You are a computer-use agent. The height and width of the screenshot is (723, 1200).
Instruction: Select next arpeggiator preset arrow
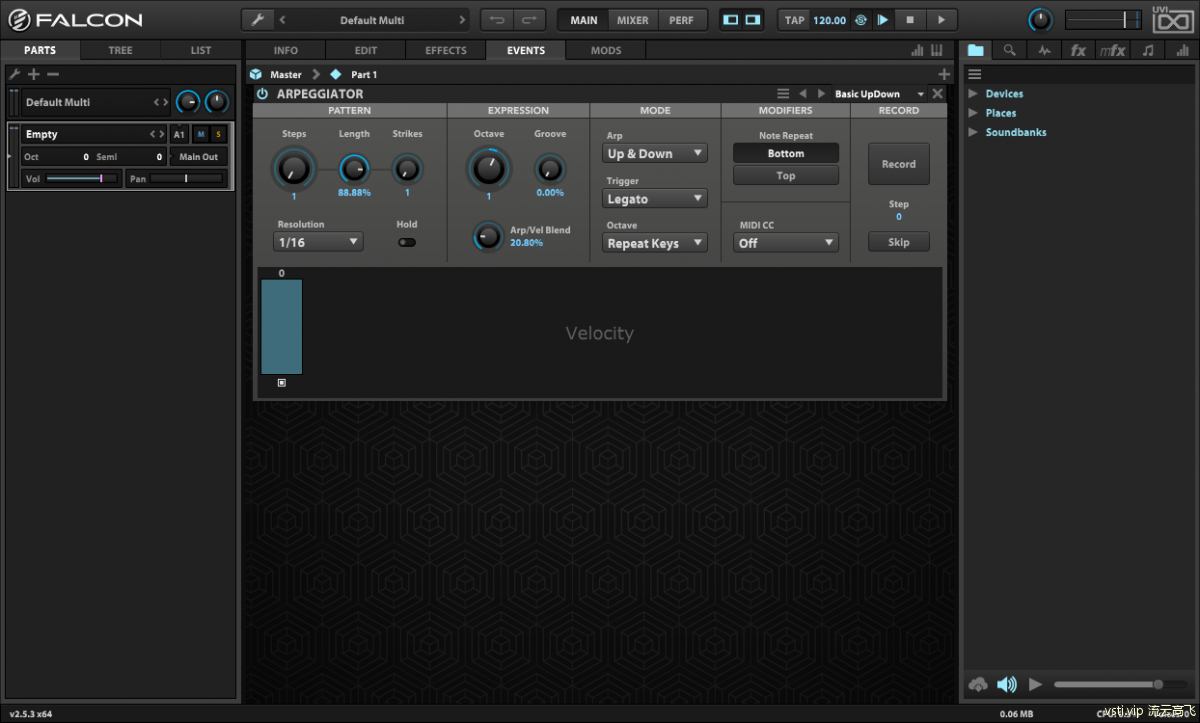[822, 94]
